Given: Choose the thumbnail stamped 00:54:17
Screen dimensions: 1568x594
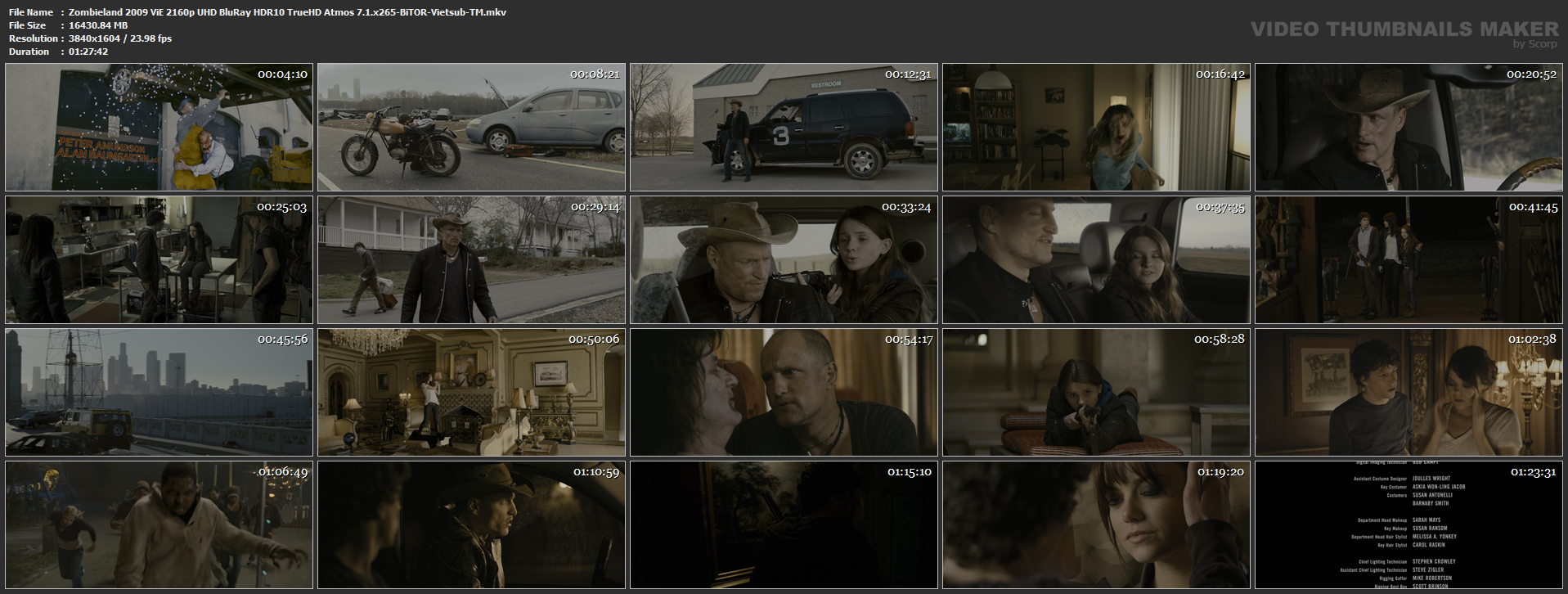Looking at the screenshot, I should coord(784,392).
